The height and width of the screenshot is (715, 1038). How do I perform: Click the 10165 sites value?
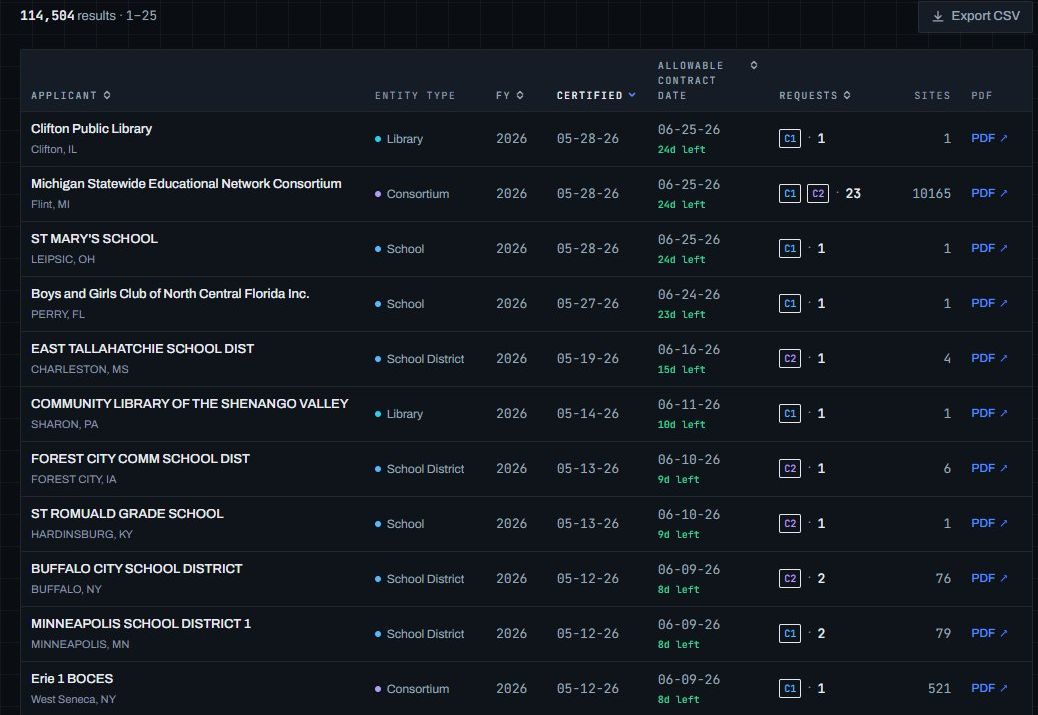(x=931, y=193)
